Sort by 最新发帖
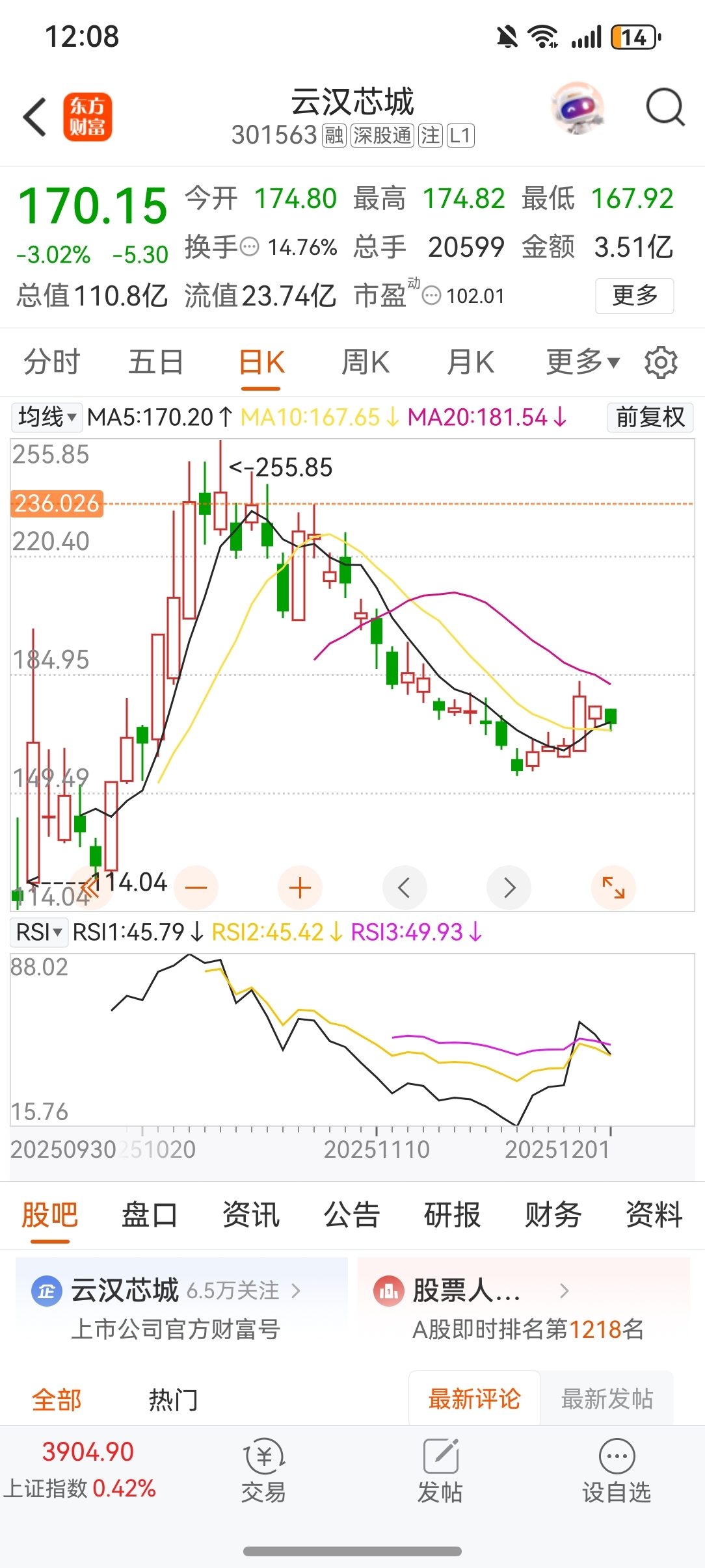The width and height of the screenshot is (705, 1568). point(607,1398)
